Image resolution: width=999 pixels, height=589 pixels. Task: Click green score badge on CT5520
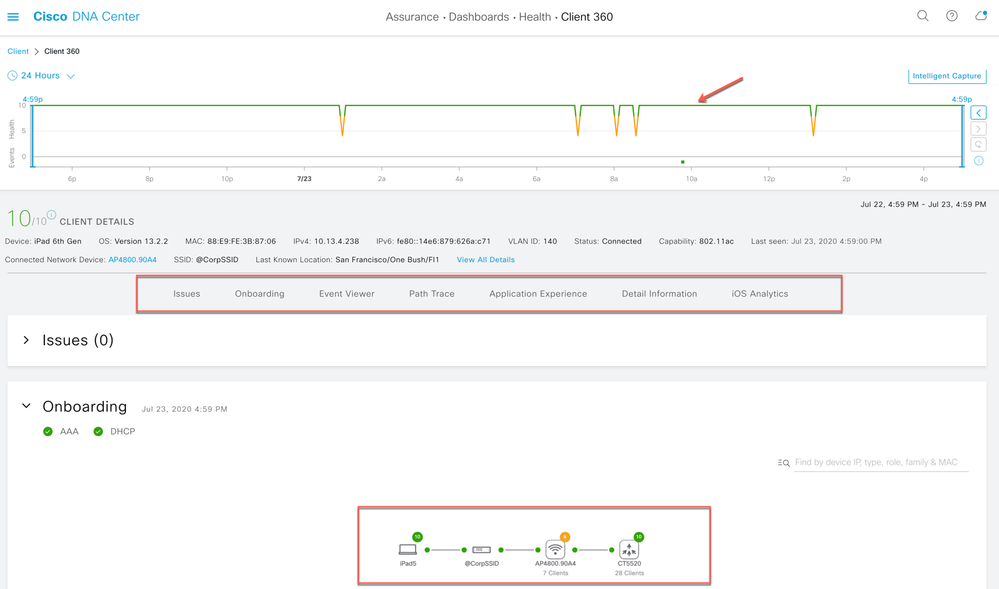[x=638, y=537]
